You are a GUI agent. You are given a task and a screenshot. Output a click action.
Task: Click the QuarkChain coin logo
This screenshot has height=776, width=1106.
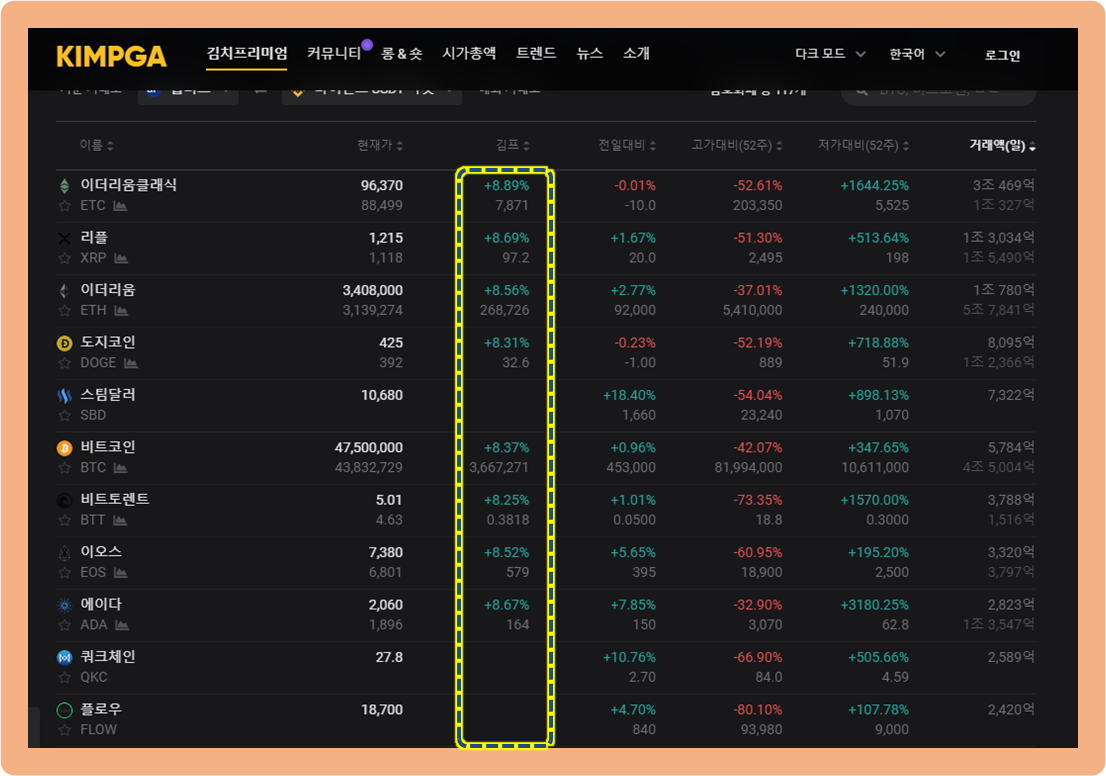[64, 657]
